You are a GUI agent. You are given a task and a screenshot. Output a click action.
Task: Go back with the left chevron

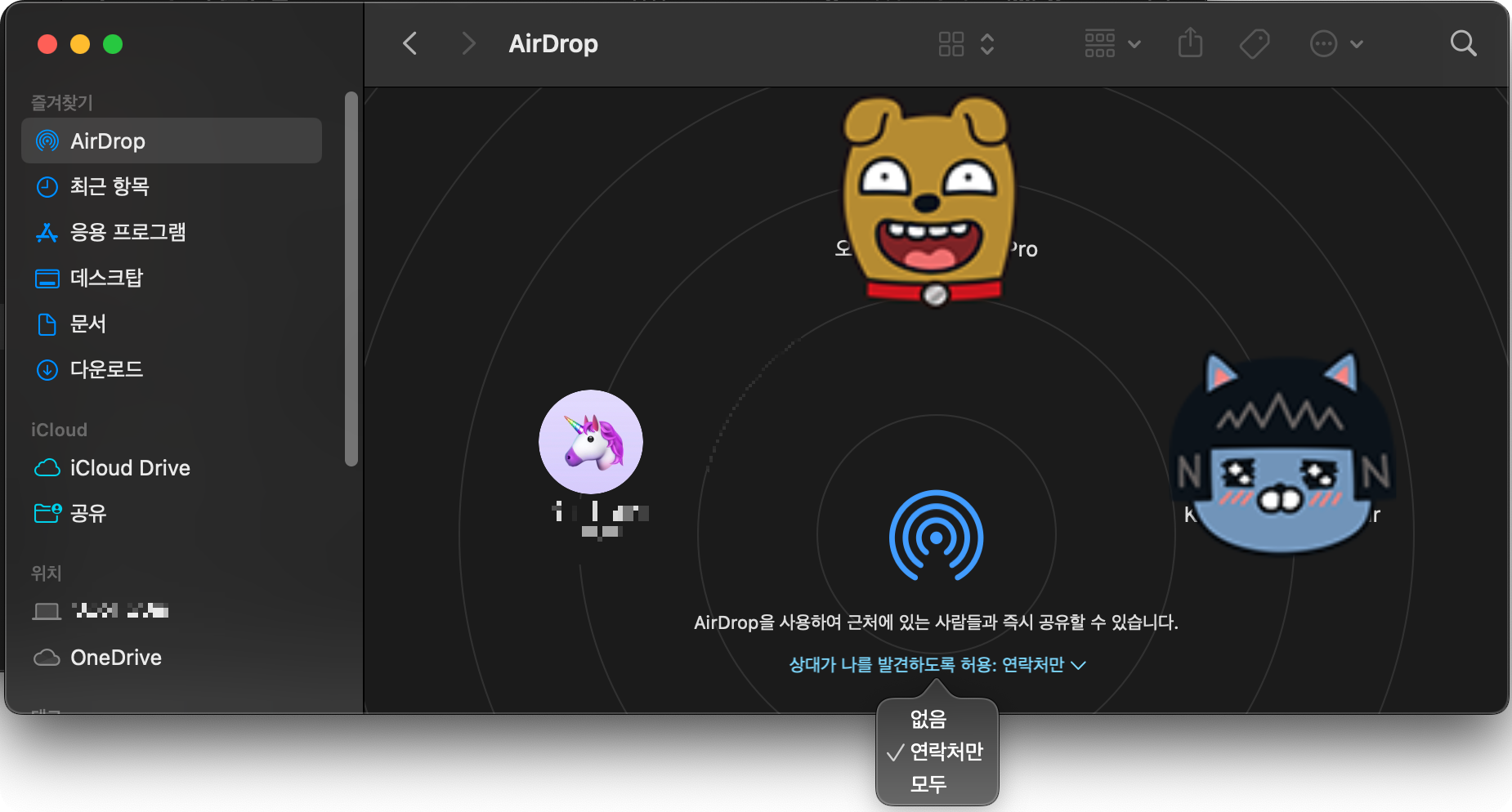click(x=410, y=43)
